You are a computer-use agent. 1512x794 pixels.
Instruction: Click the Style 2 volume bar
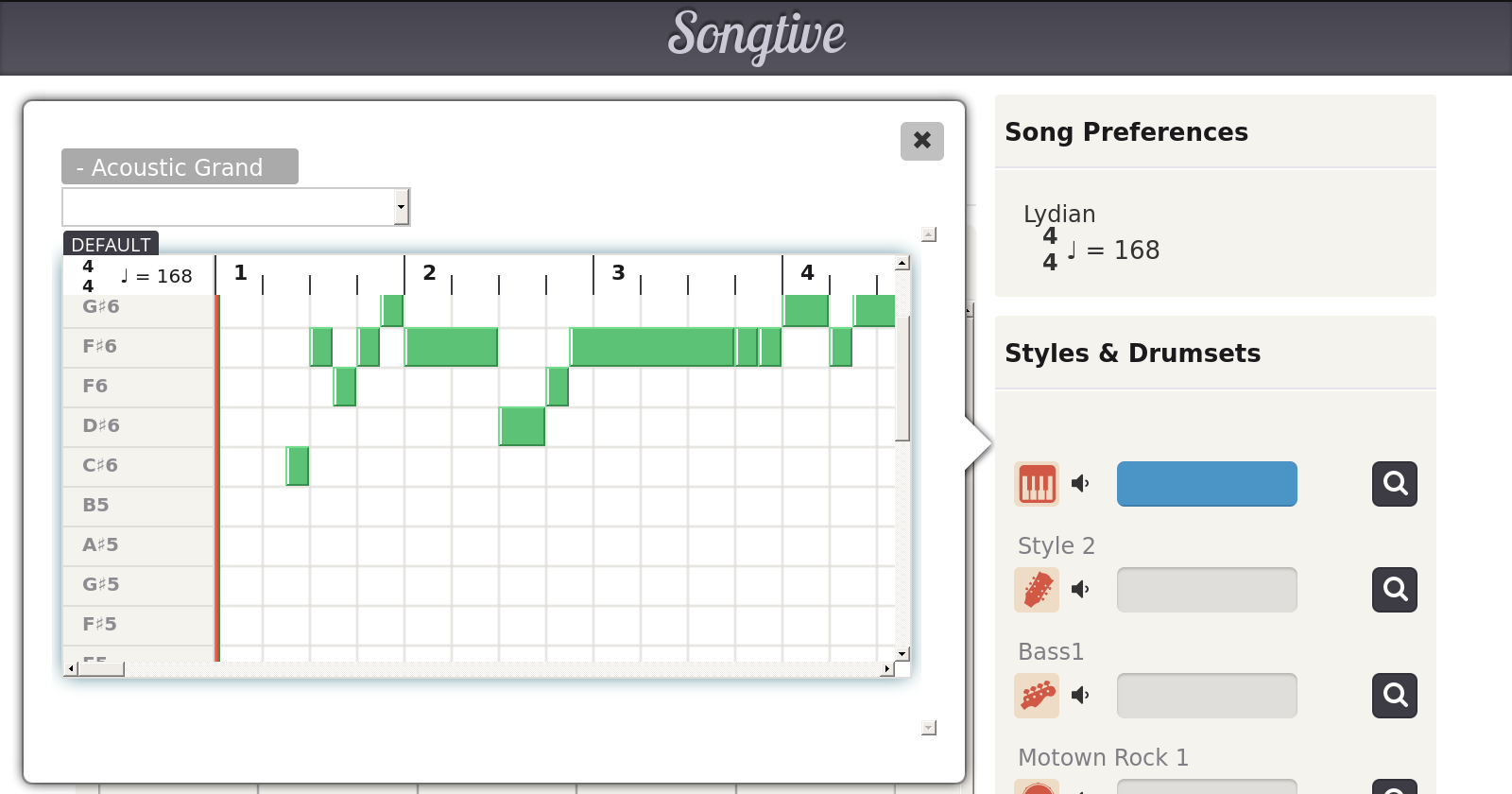pyautogui.click(x=1207, y=590)
